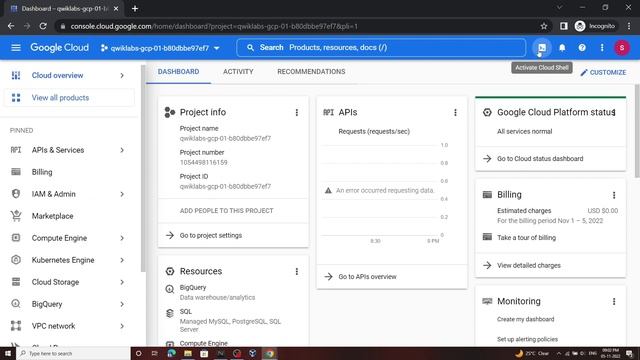Open the top bar settings and utilities menu
Screen dimensions: 640x360
[602, 48]
